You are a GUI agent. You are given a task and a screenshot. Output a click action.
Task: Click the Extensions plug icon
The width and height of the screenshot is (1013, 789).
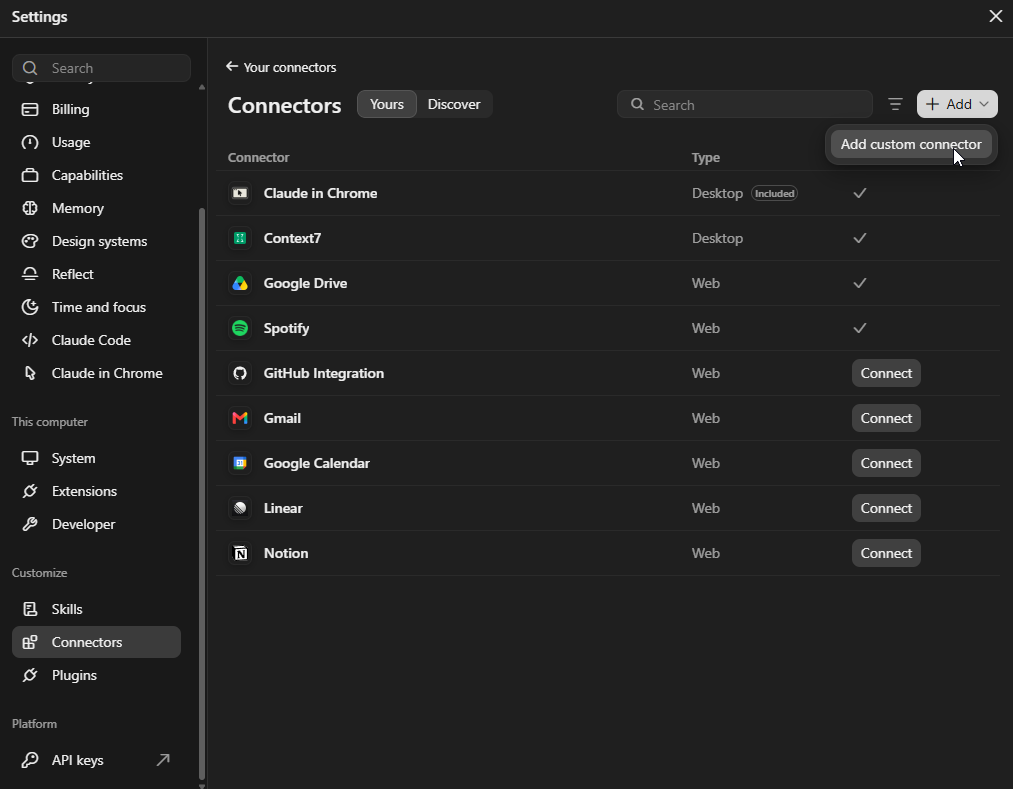(x=30, y=491)
